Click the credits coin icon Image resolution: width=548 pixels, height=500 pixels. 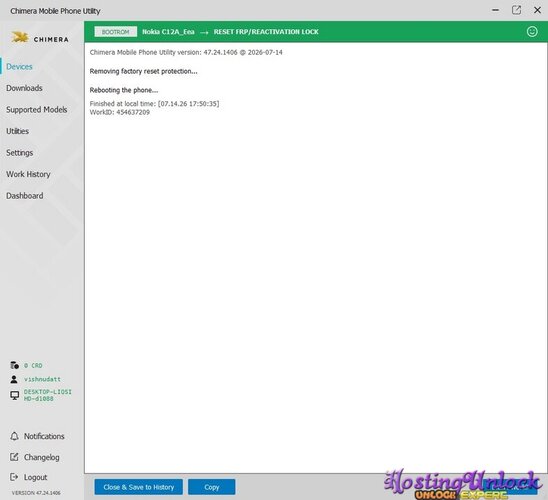[14, 365]
